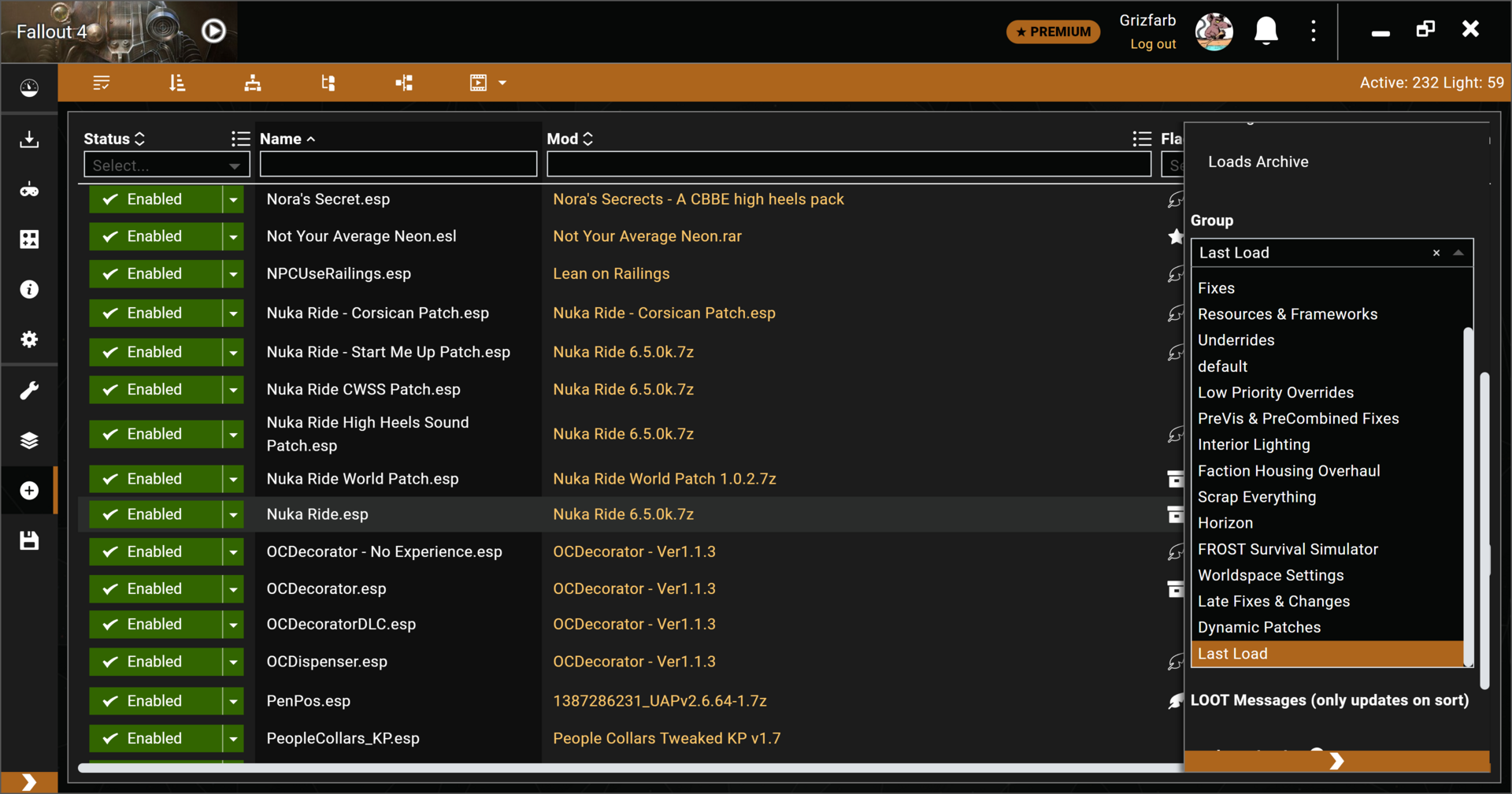
Task: Open the Games controller sidebar icon
Action: pos(29,190)
